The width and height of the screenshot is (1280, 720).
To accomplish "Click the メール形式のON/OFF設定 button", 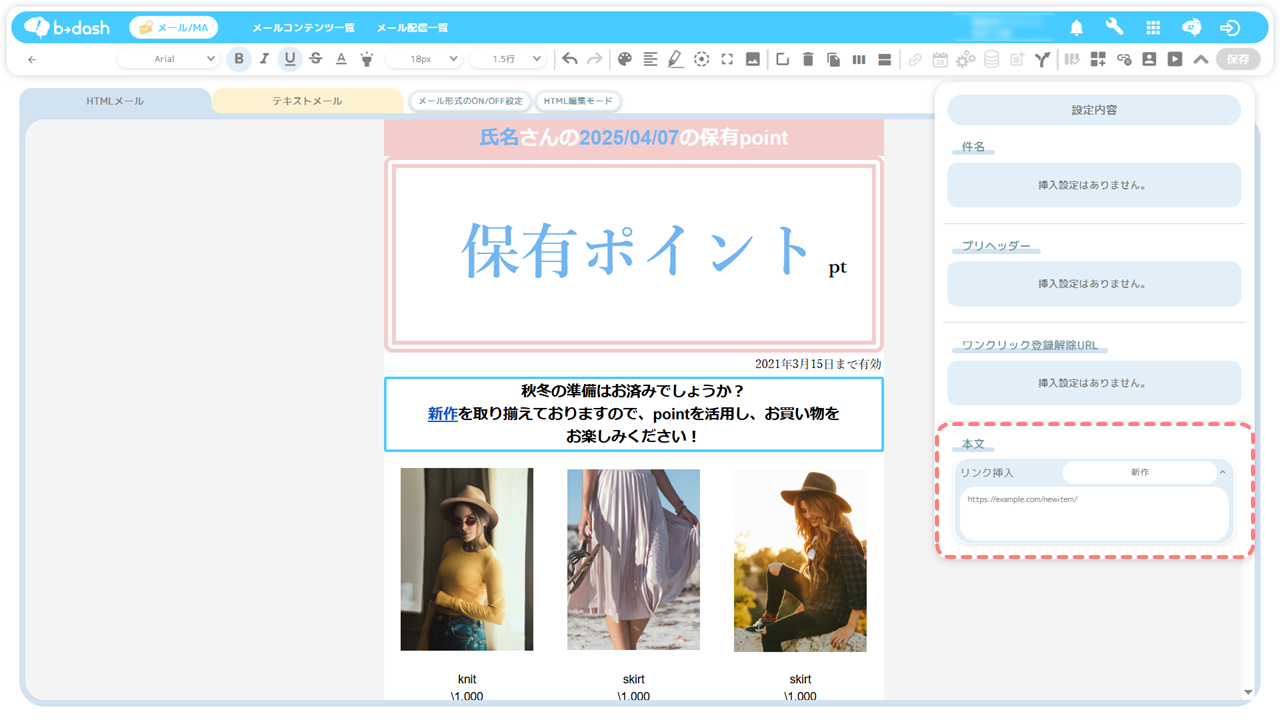I will pos(470,101).
